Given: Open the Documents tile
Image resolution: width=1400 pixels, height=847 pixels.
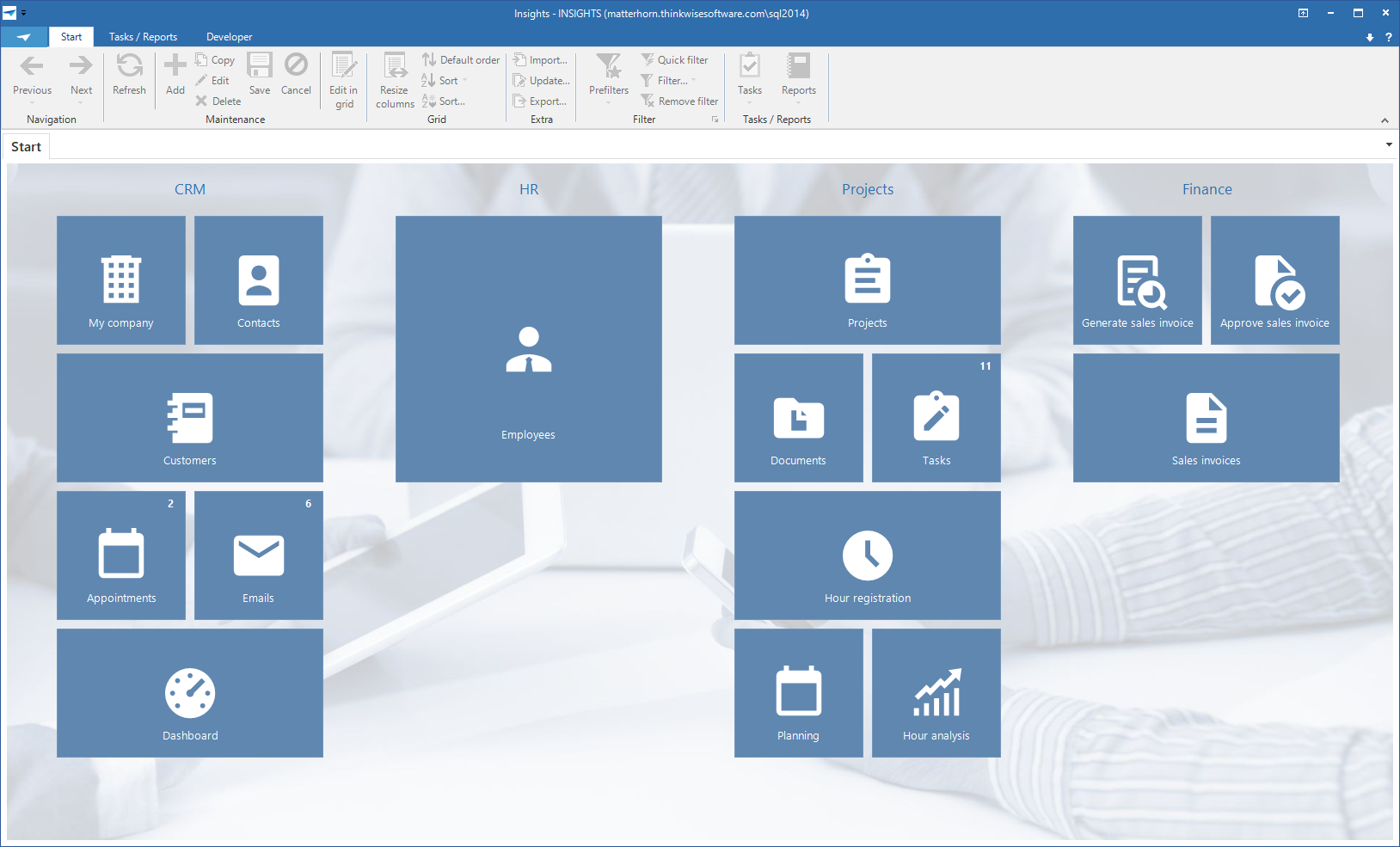Looking at the screenshot, I should (798, 418).
